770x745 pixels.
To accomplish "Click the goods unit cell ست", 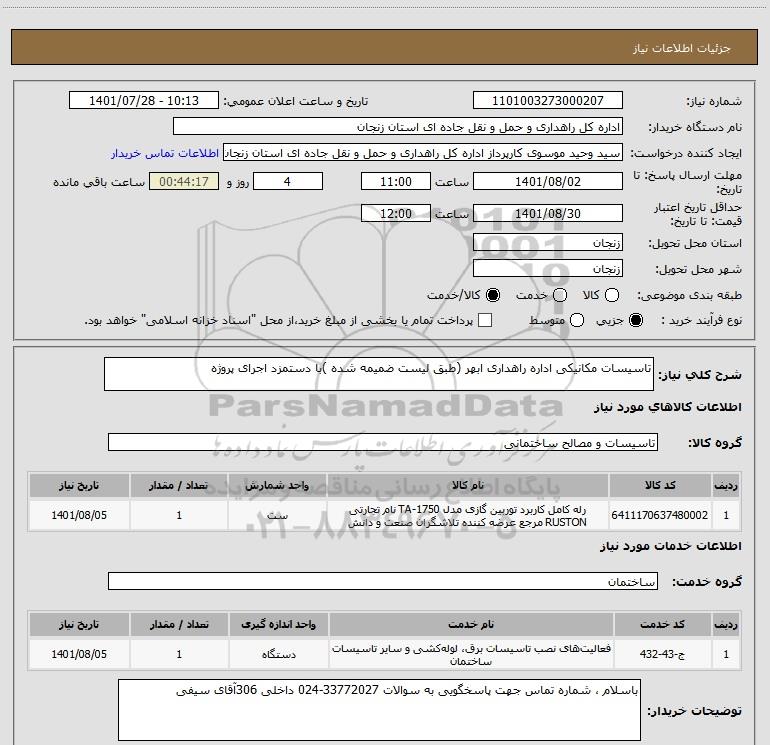I will point(277,515).
